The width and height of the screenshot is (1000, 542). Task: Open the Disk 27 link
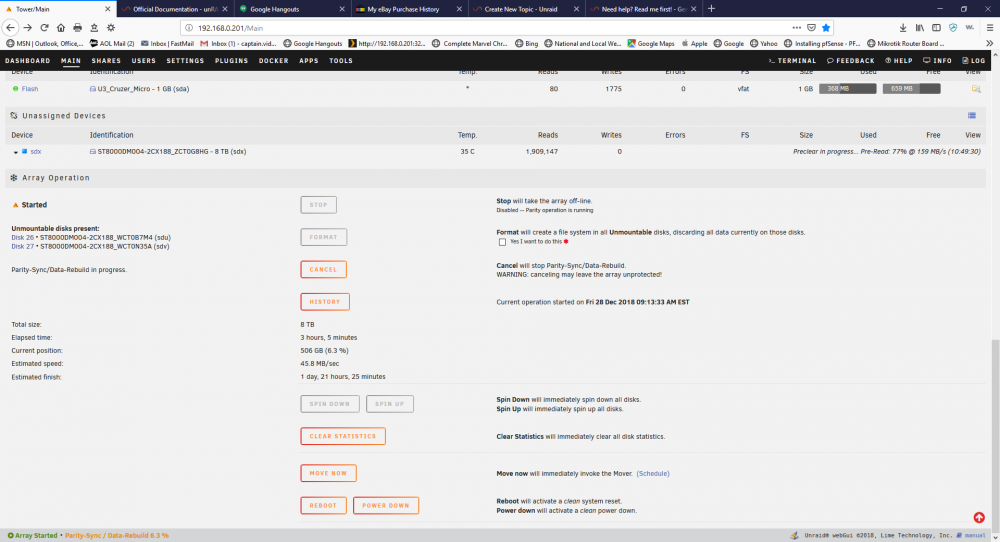point(22,246)
